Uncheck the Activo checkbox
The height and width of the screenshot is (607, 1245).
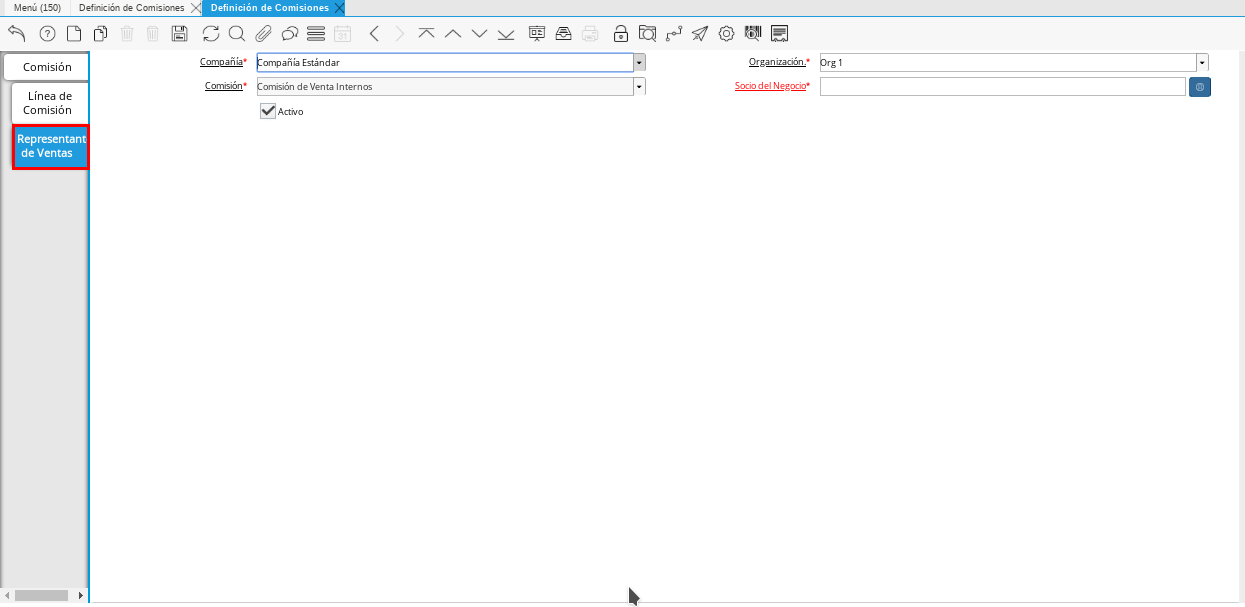268,111
